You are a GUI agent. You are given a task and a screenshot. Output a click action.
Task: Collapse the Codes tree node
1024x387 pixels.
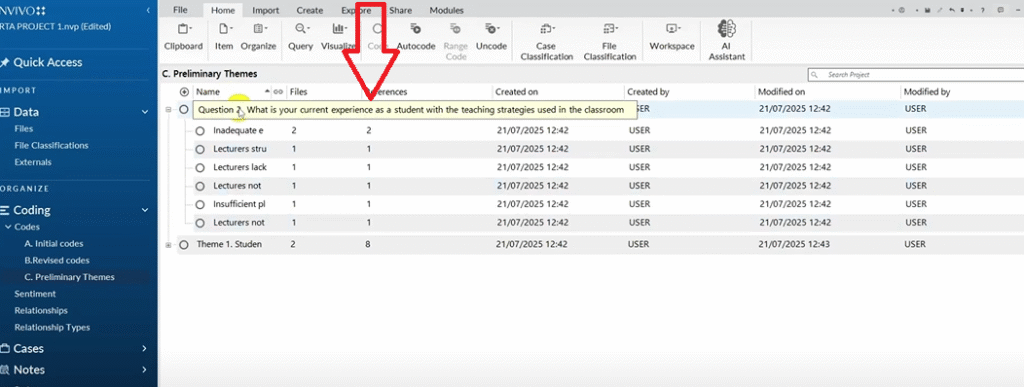[x=7, y=227]
